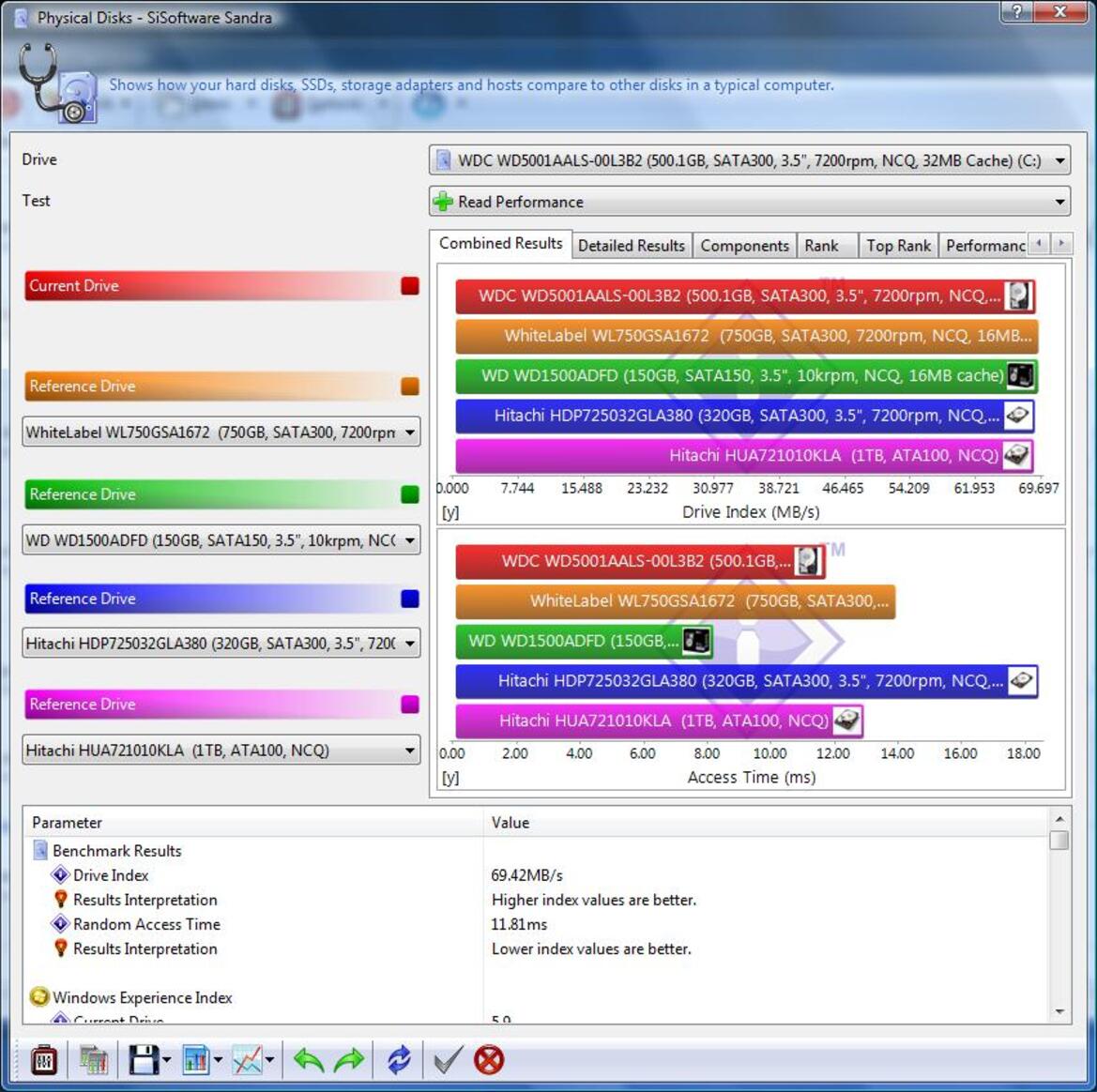Click the Windows Experience Index yellow icon
This screenshot has height=1092, width=1097.
coord(39,997)
